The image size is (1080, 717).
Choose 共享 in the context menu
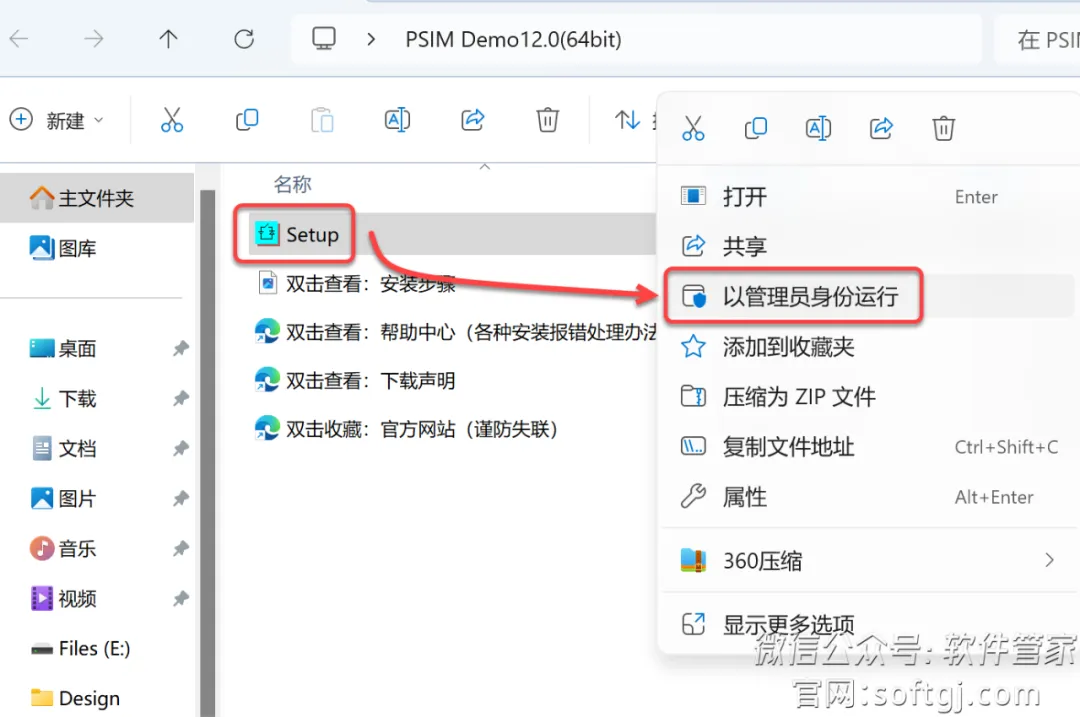click(x=869, y=246)
